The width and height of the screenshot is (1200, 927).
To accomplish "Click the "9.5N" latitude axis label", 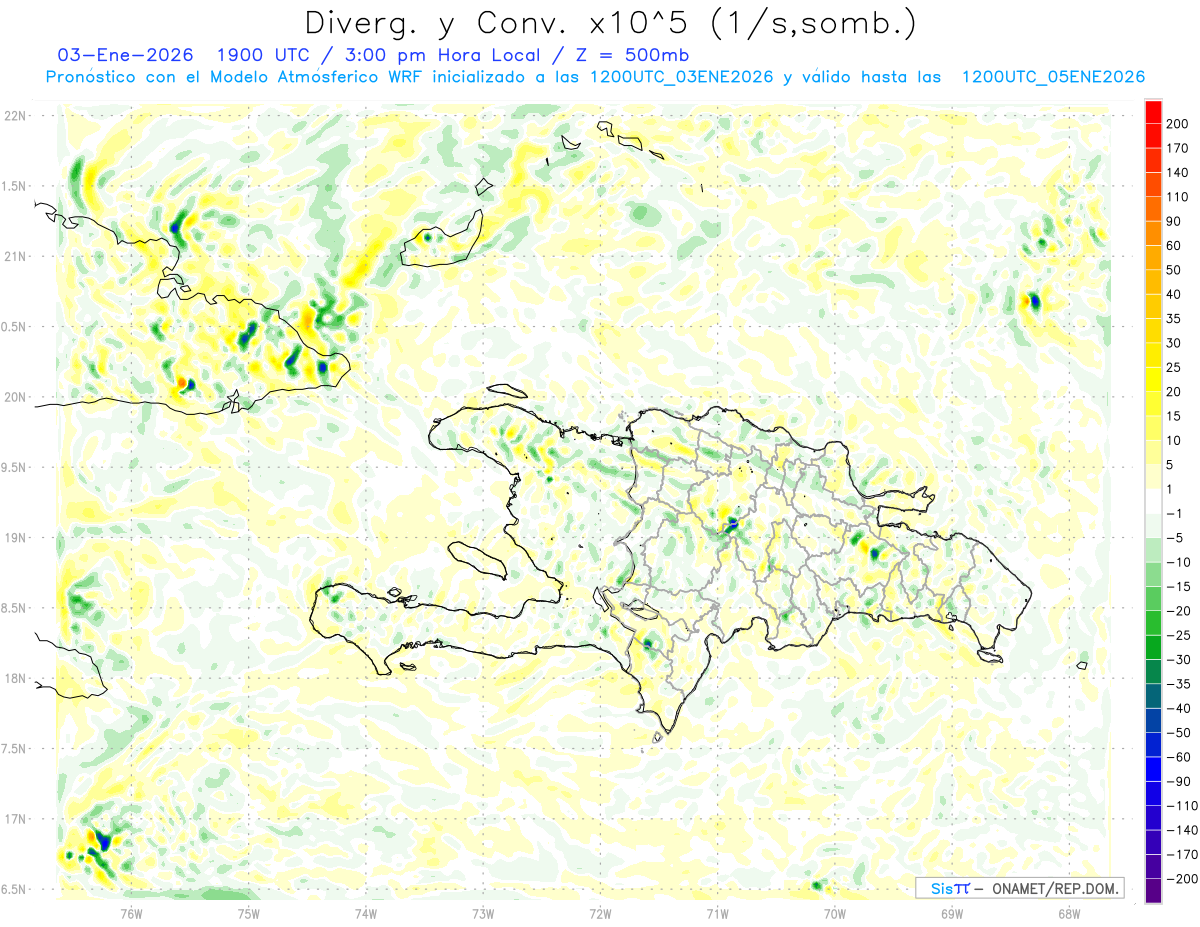I will coord(14,467).
